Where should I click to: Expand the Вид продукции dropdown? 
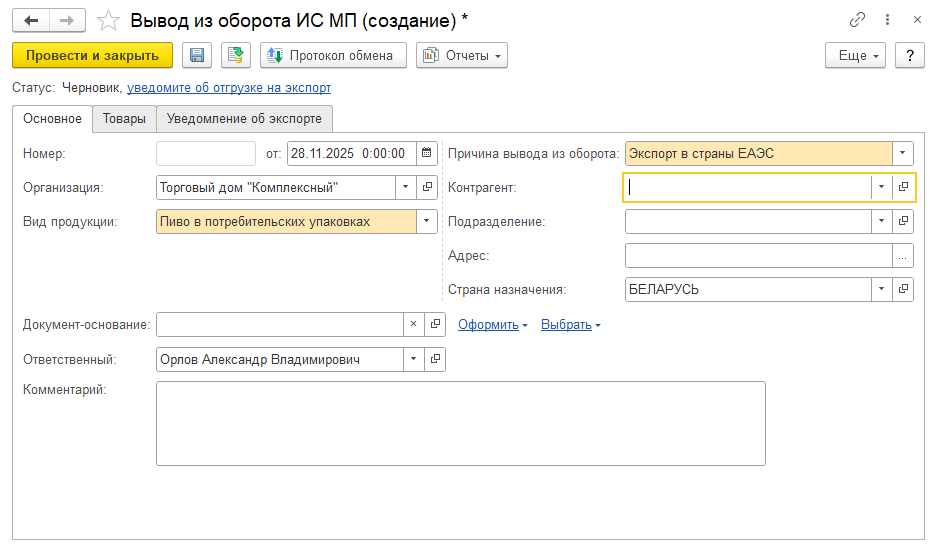pyautogui.click(x=427, y=221)
